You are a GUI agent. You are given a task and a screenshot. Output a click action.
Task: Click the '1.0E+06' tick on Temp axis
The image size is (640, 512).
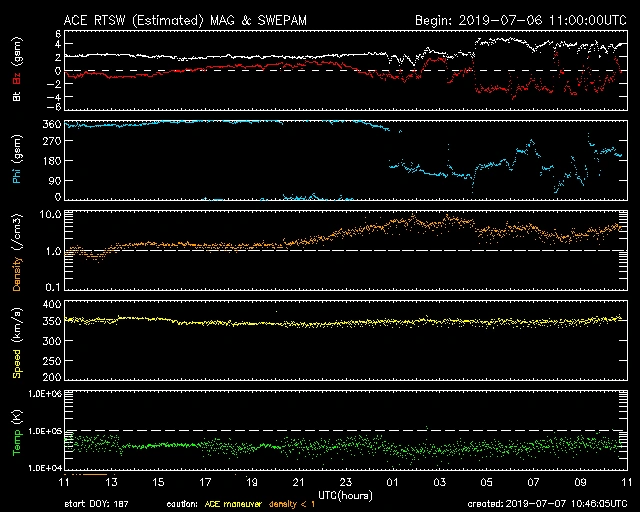(44, 394)
